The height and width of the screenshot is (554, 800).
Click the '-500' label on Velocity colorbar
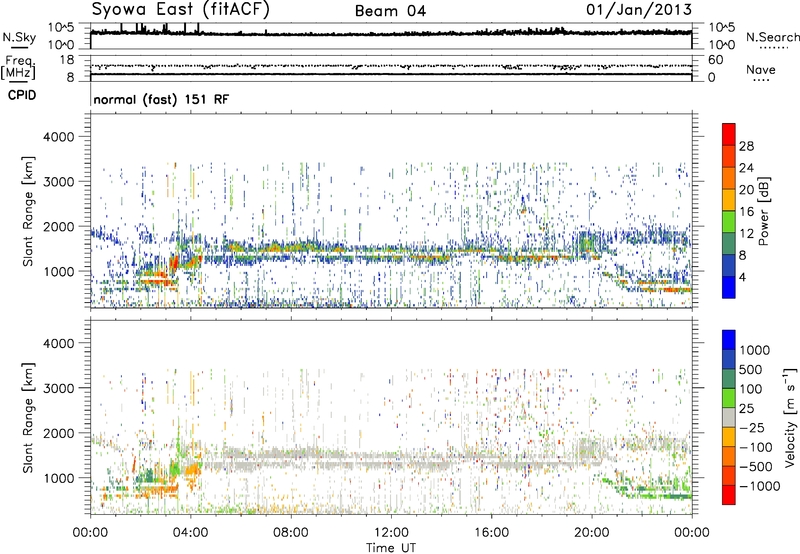pos(755,467)
